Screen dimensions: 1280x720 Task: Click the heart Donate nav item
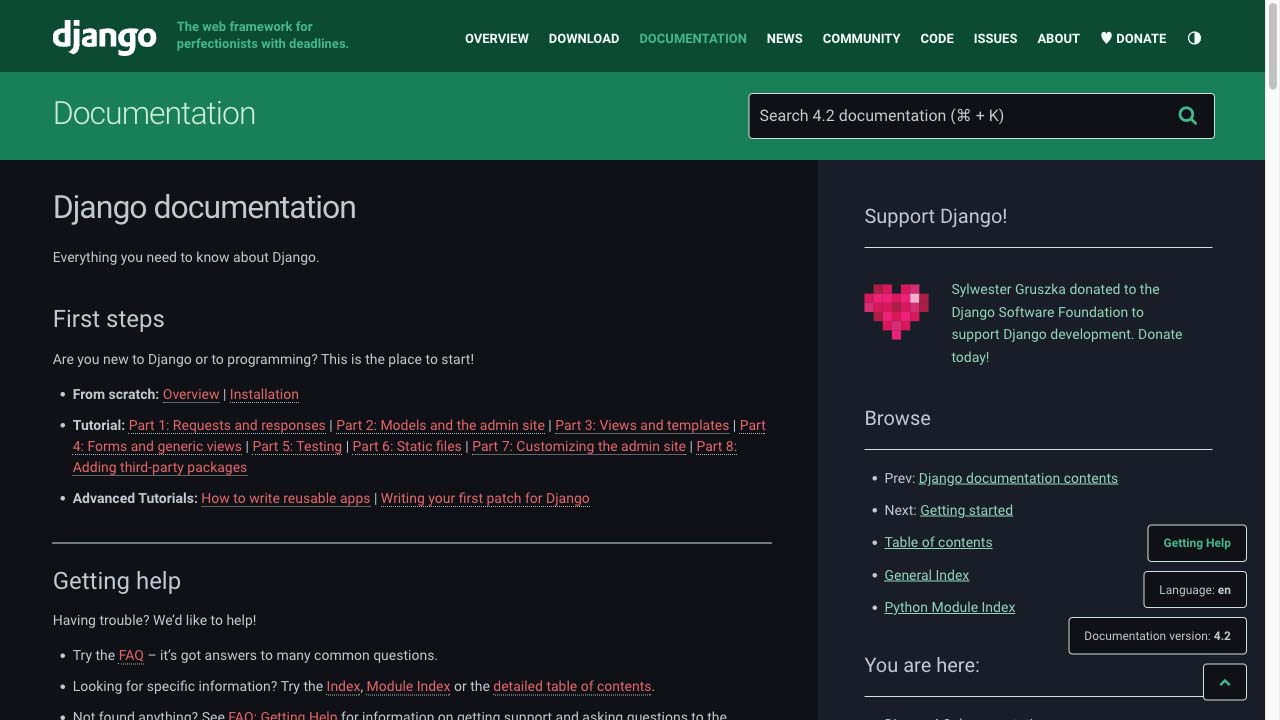click(1133, 38)
